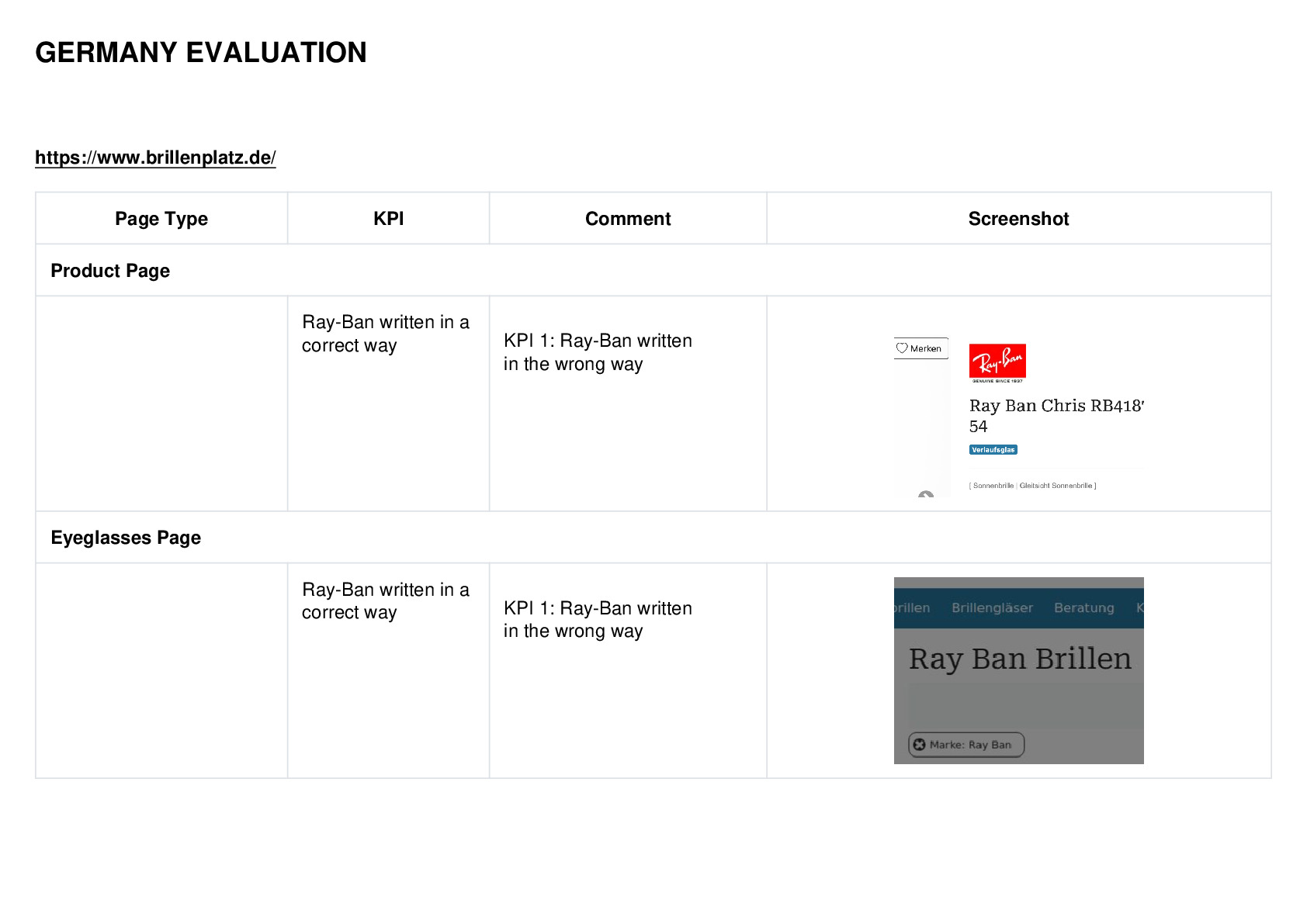
Task: Select the Product Page section row
Action: (653, 271)
